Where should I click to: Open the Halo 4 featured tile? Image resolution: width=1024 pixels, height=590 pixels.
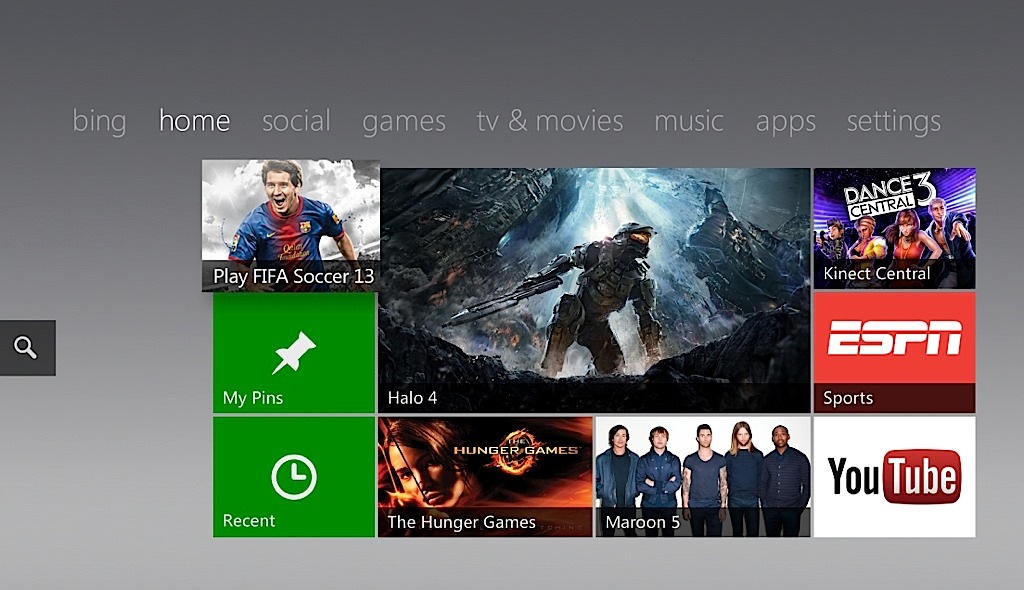pyautogui.click(x=594, y=291)
